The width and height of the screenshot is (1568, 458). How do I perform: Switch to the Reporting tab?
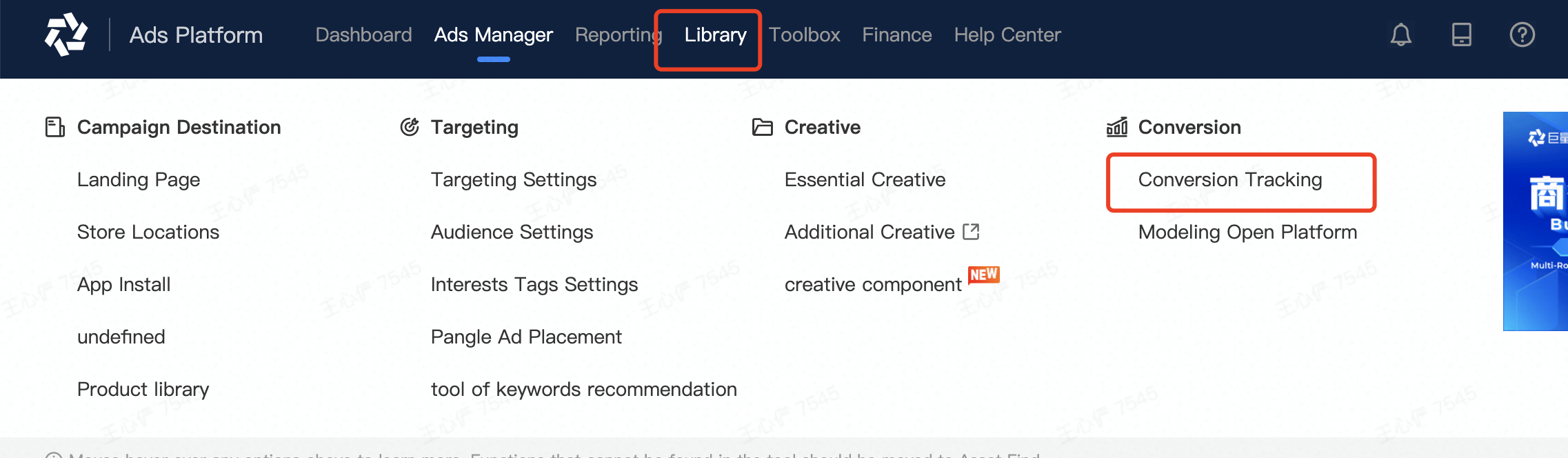[x=619, y=34]
